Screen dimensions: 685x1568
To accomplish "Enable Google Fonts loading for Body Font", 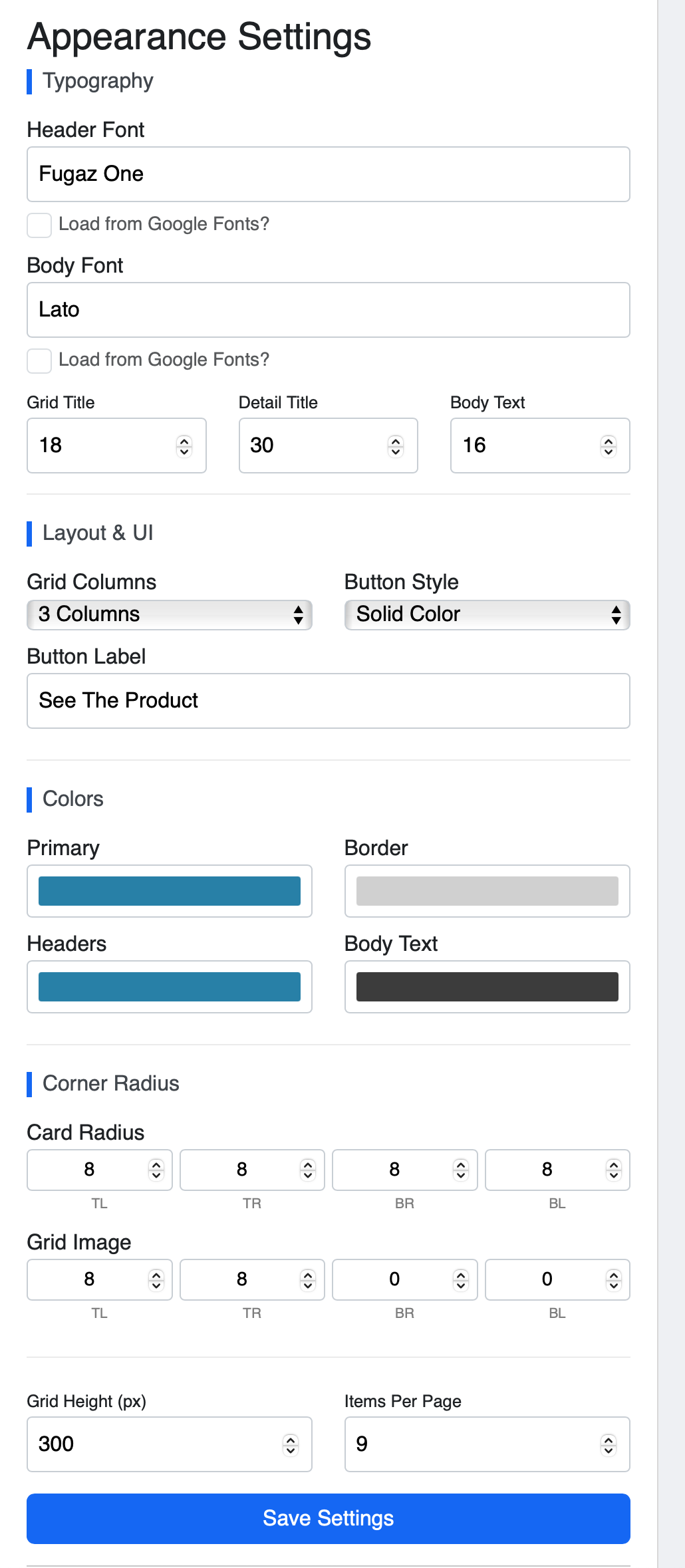I will 39,361.
